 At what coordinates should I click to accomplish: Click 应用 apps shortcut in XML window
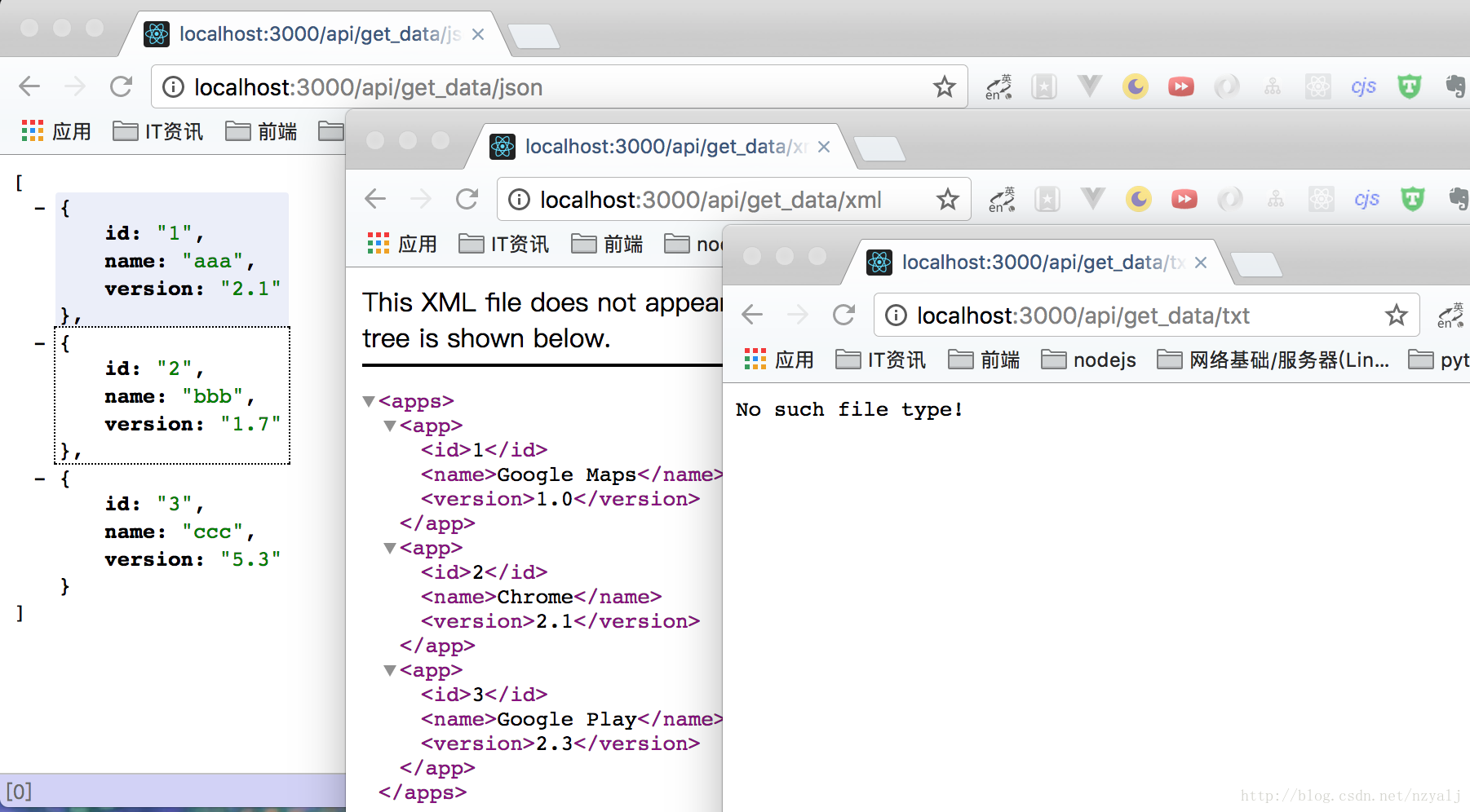point(402,244)
